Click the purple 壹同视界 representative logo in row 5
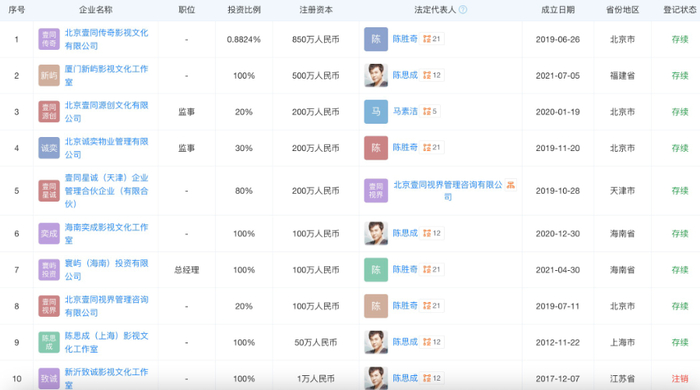700x390 pixels. pos(376,191)
